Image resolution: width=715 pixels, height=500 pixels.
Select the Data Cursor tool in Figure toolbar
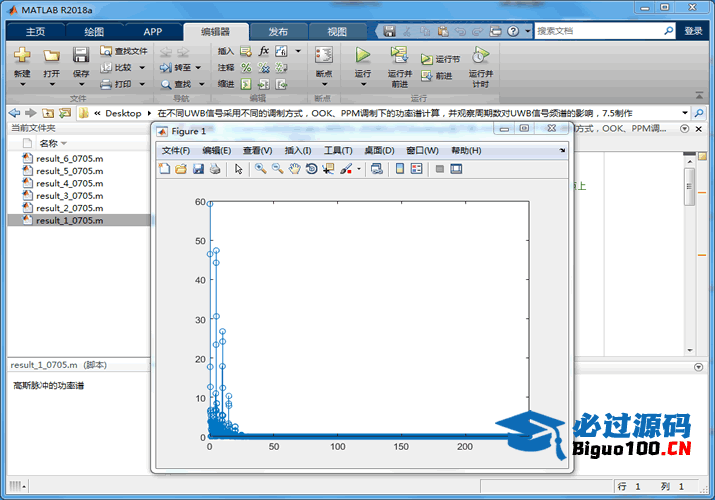click(x=328, y=169)
